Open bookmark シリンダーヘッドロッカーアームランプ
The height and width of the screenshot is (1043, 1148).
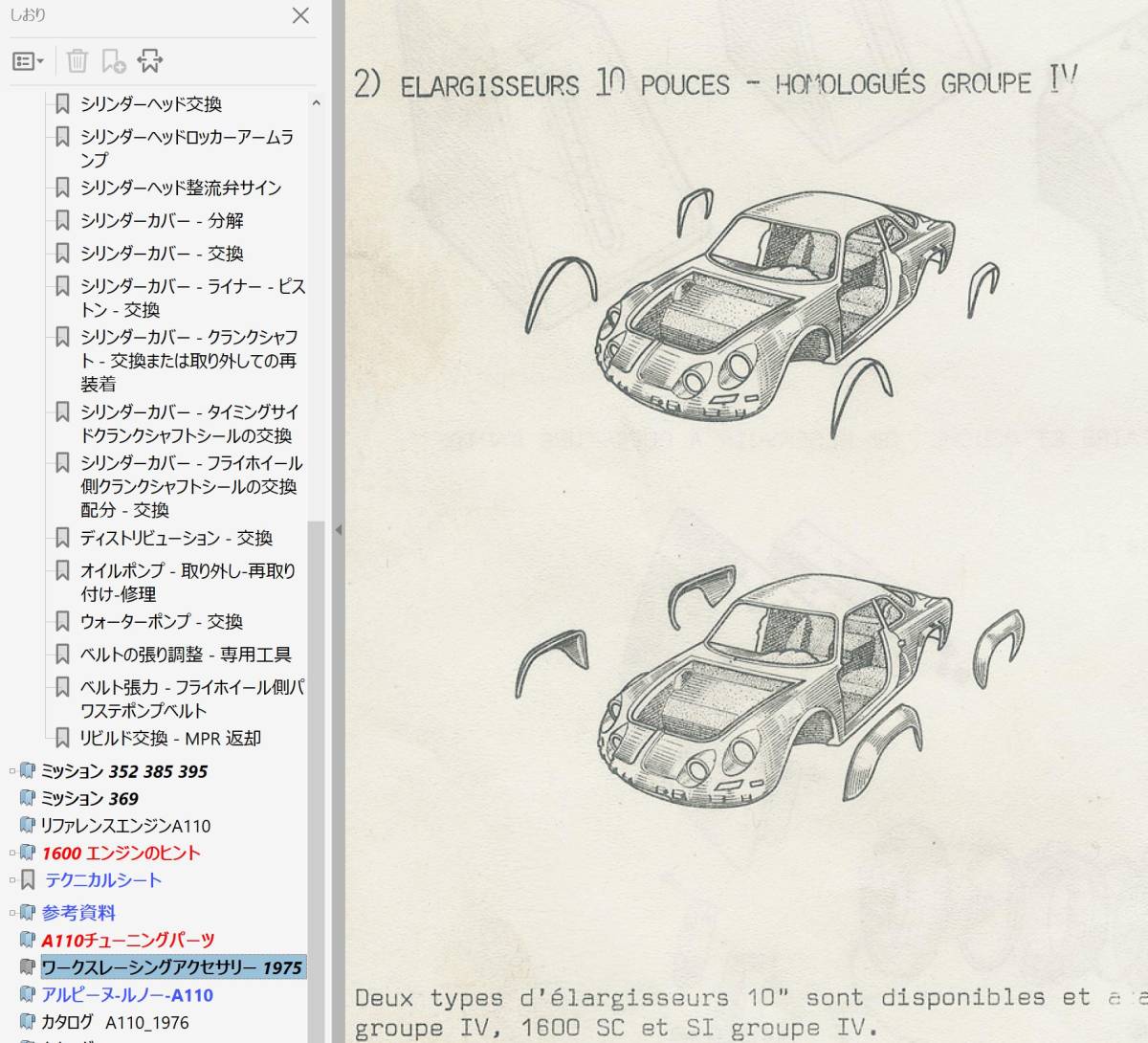[x=187, y=148]
